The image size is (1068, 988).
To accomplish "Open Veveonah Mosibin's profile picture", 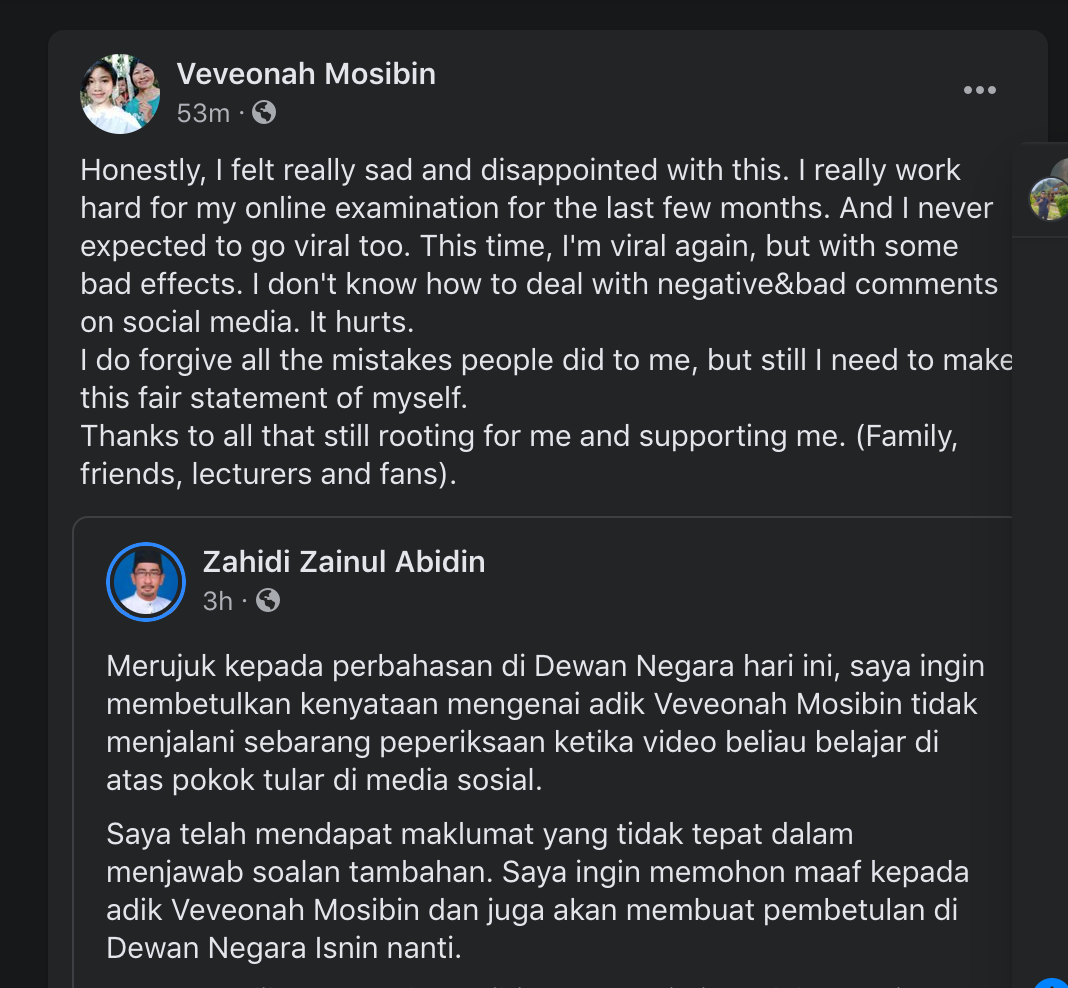I will click(120, 94).
